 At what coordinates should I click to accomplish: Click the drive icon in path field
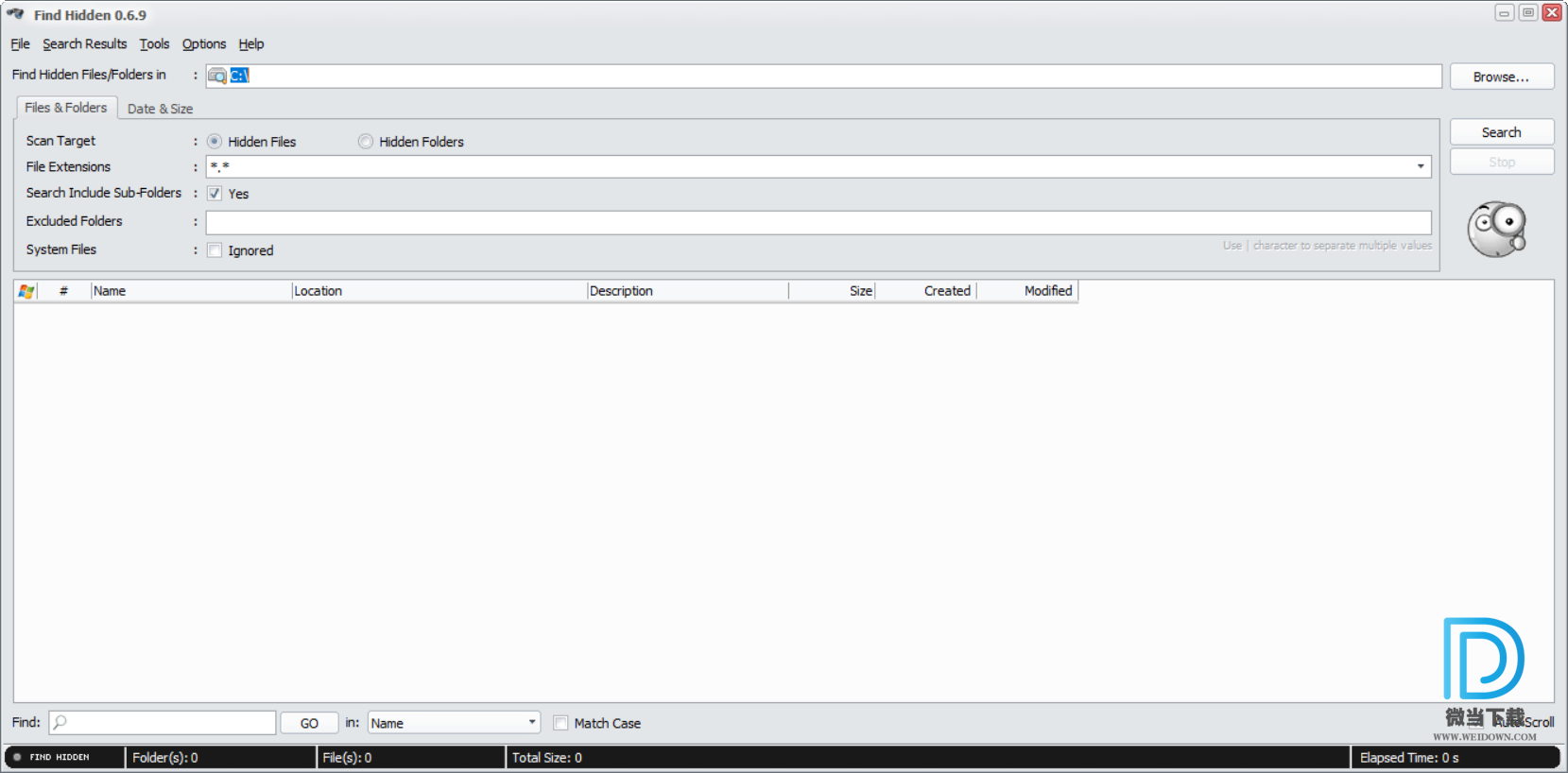click(217, 76)
